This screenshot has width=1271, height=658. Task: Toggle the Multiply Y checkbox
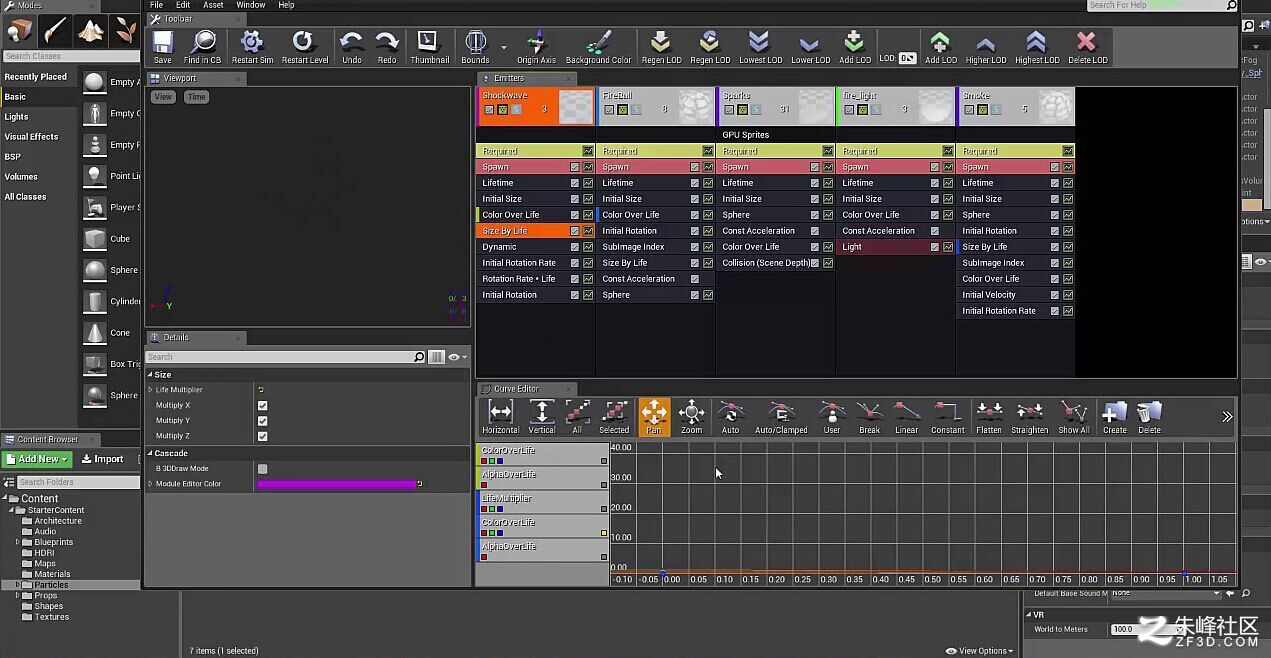[262, 421]
